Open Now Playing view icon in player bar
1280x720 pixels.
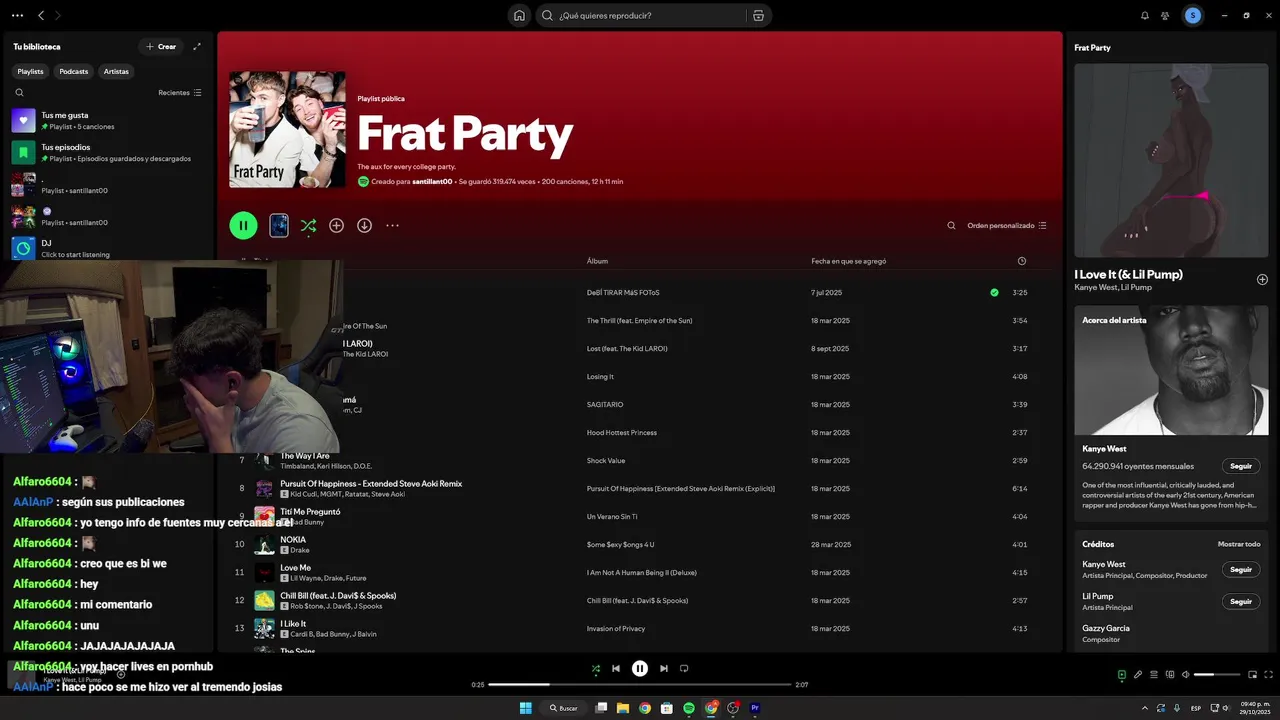[1122, 674]
